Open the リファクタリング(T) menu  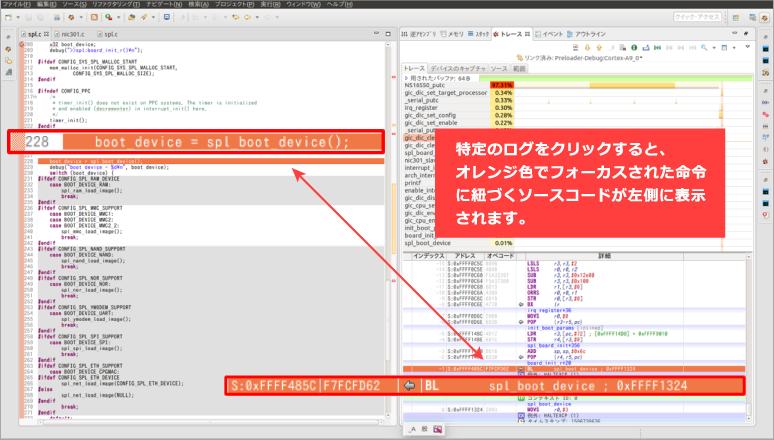[x=116, y=4]
